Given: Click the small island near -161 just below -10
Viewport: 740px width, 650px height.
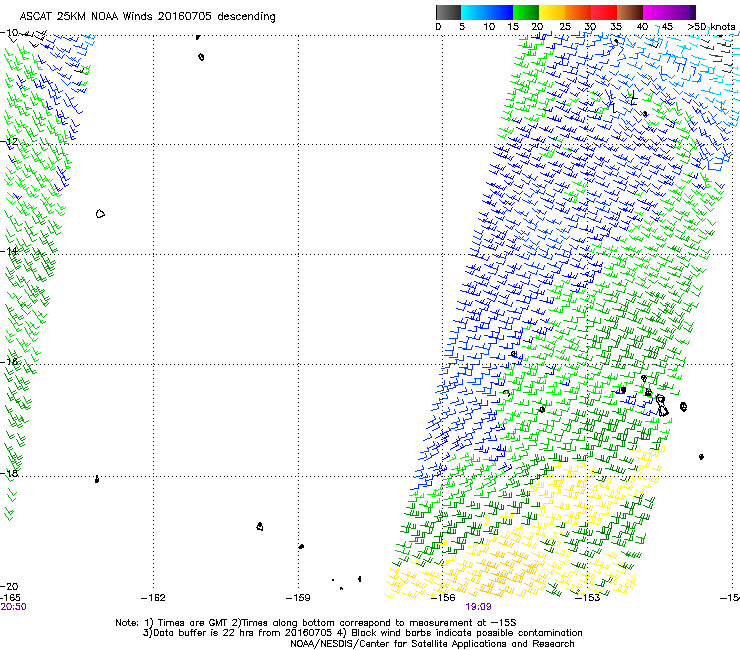Looking at the screenshot, I should [x=201, y=57].
